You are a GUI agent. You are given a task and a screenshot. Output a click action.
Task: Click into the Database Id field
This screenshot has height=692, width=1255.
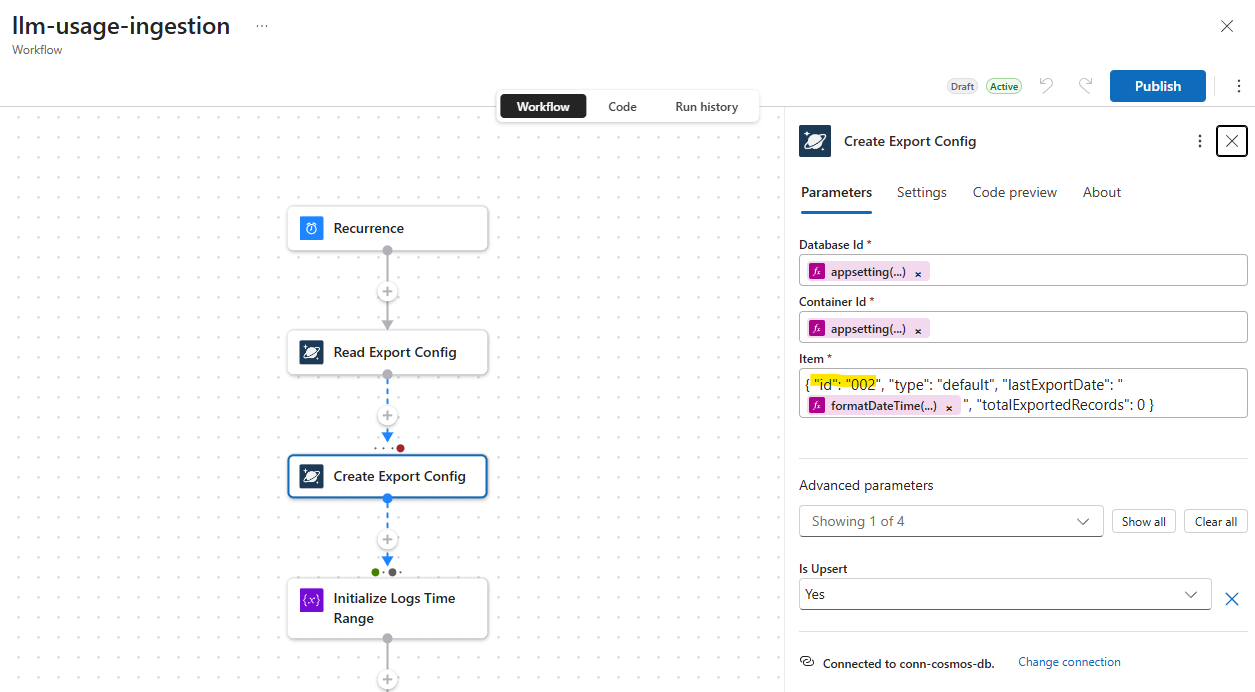tap(1023, 270)
